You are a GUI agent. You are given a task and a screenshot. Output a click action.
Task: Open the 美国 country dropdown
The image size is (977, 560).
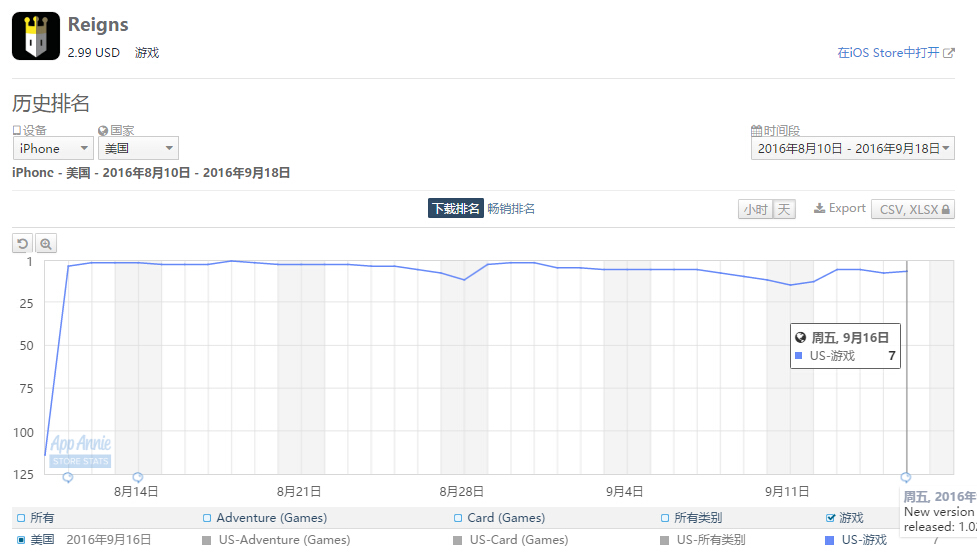[138, 148]
